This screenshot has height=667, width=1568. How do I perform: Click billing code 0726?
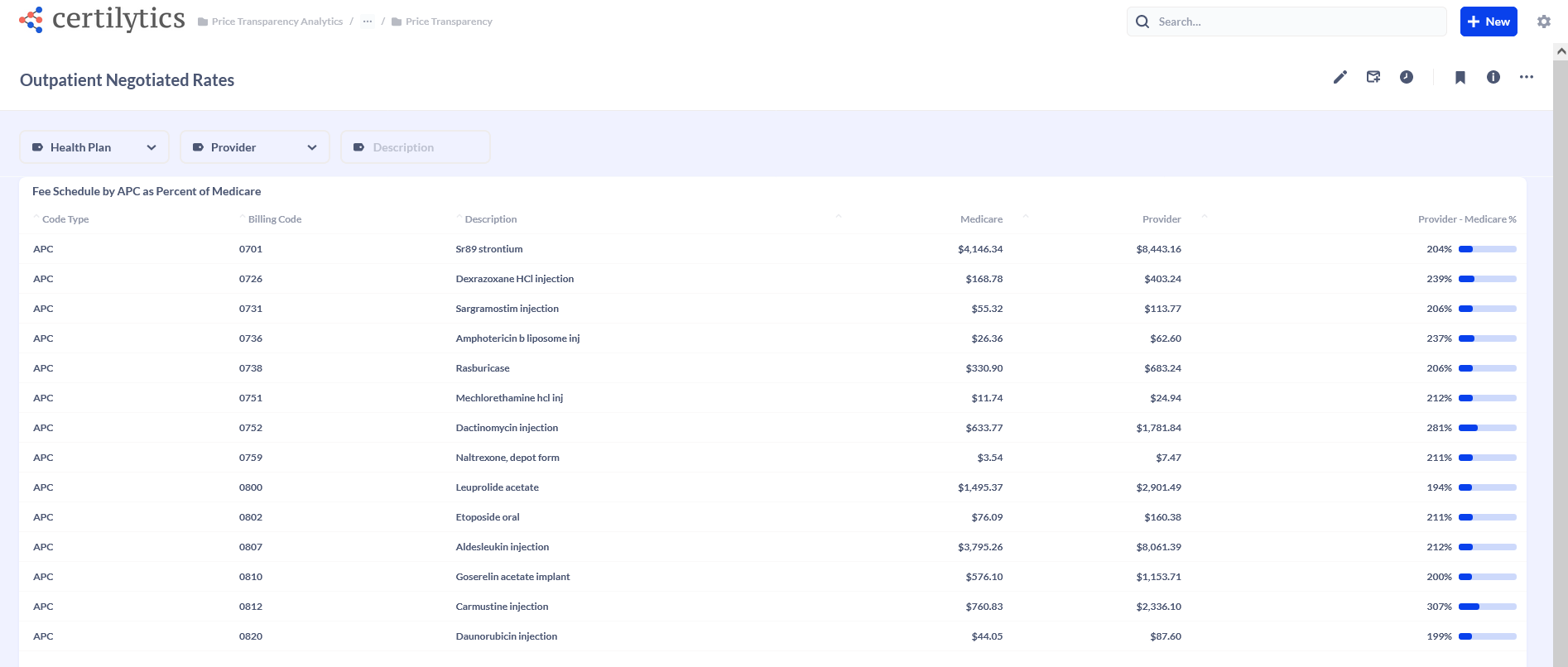click(x=251, y=279)
